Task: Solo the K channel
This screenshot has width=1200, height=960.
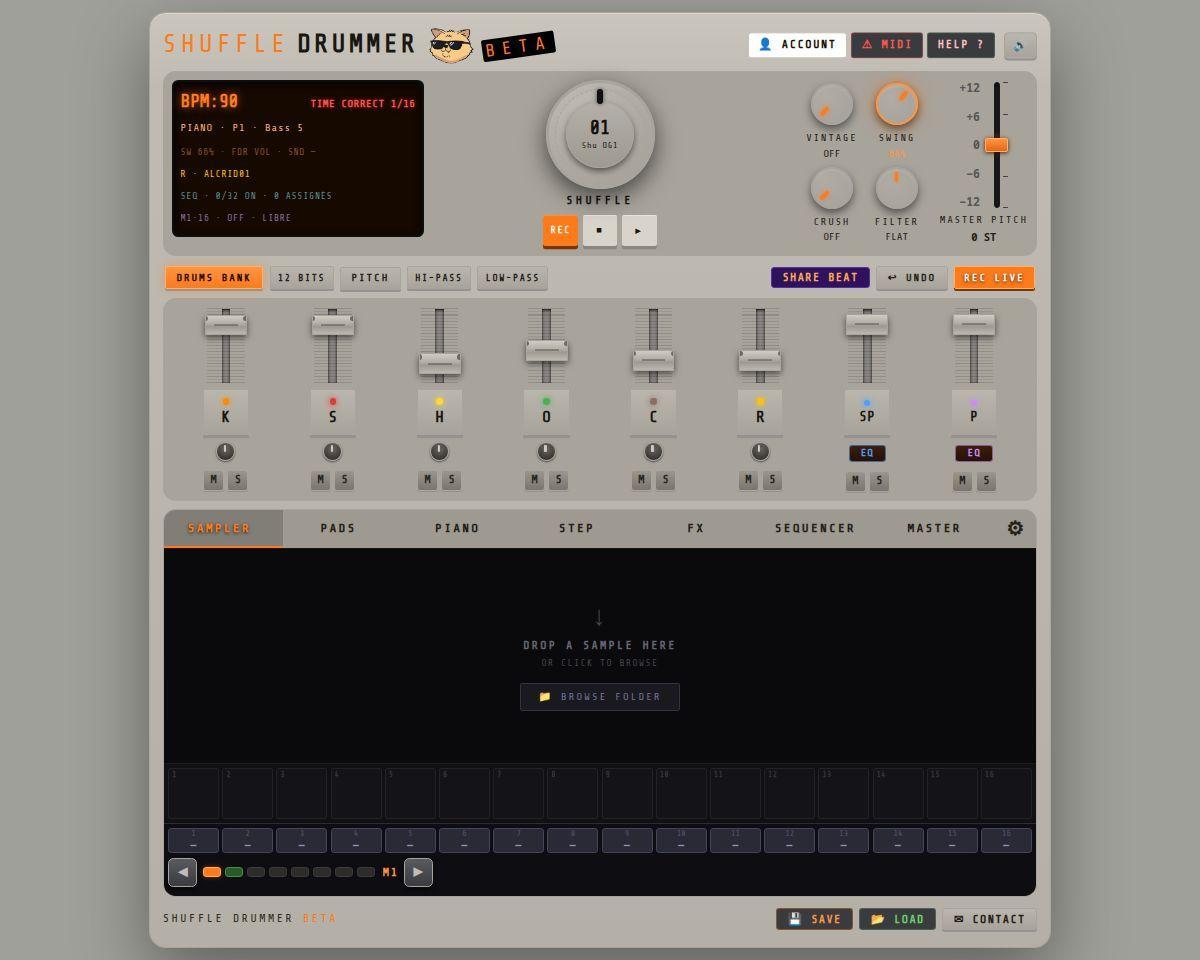Action: click(x=237, y=480)
